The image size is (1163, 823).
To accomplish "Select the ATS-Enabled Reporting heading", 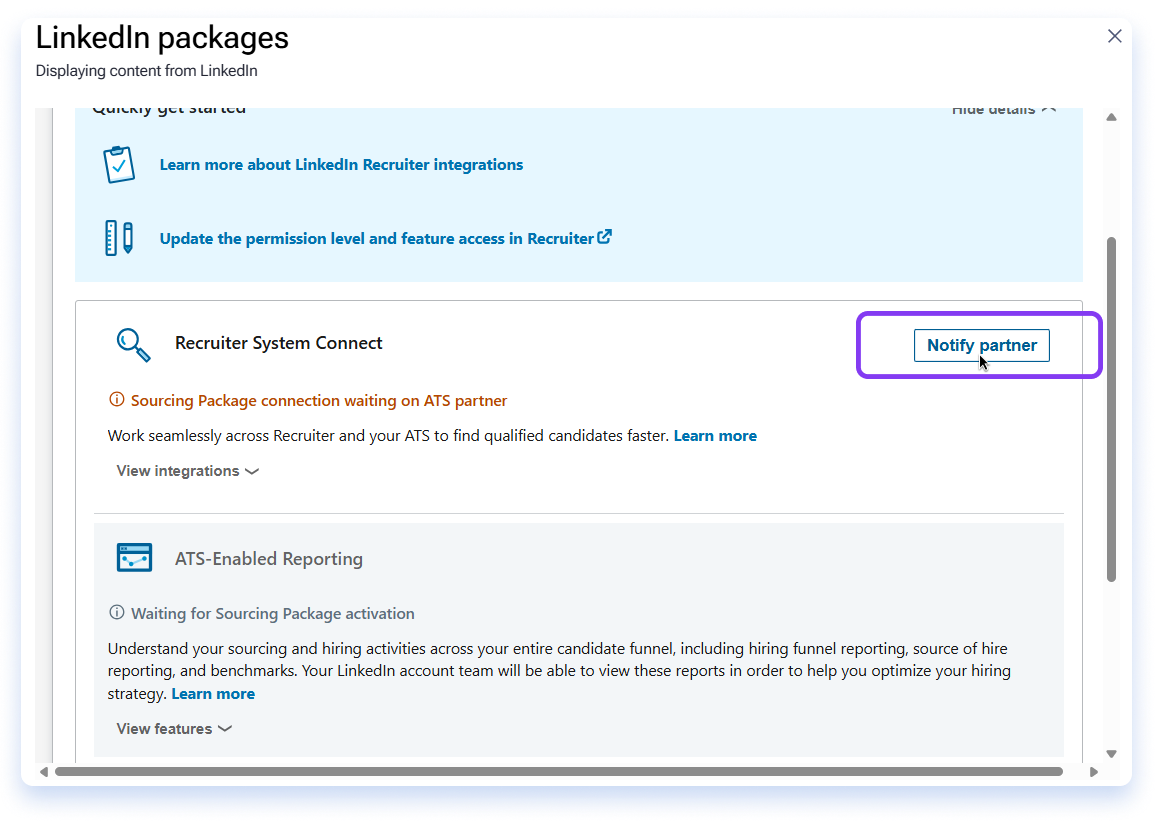I will click(268, 559).
